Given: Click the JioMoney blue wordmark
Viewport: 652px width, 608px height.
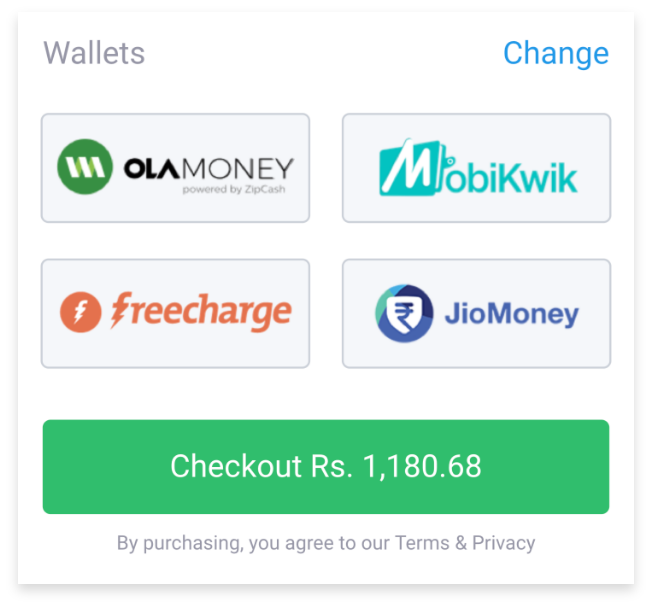Looking at the screenshot, I should (512, 314).
